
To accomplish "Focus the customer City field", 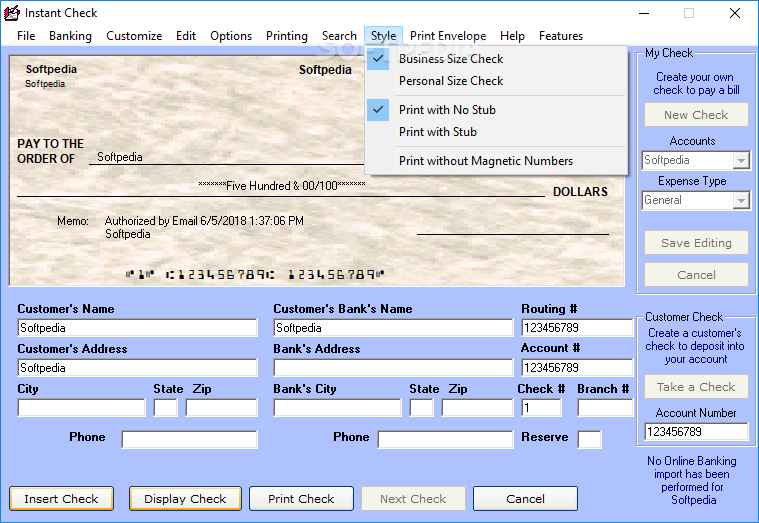I will pos(81,408).
